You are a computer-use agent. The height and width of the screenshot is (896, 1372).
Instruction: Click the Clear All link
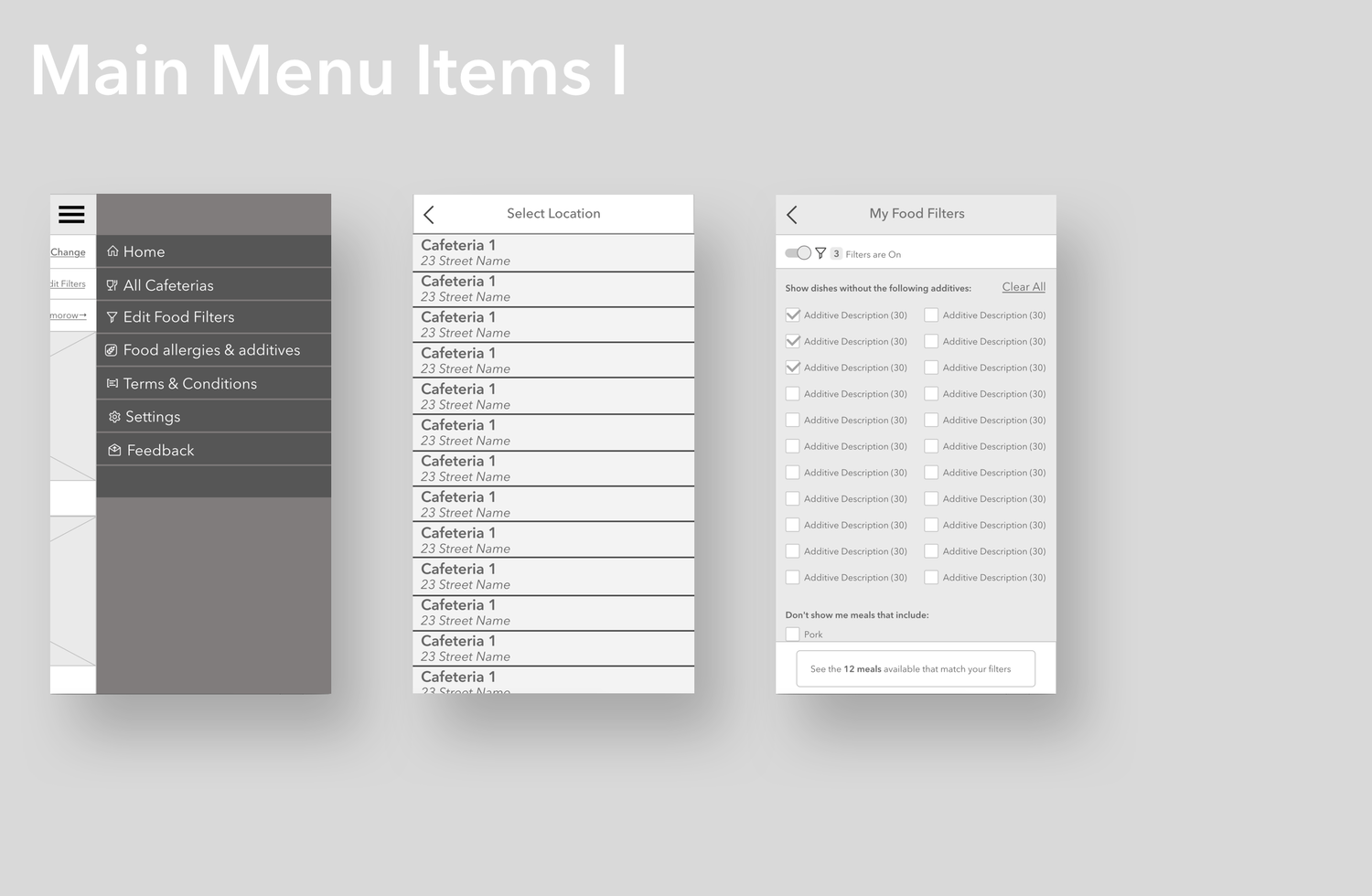[1024, 287]
